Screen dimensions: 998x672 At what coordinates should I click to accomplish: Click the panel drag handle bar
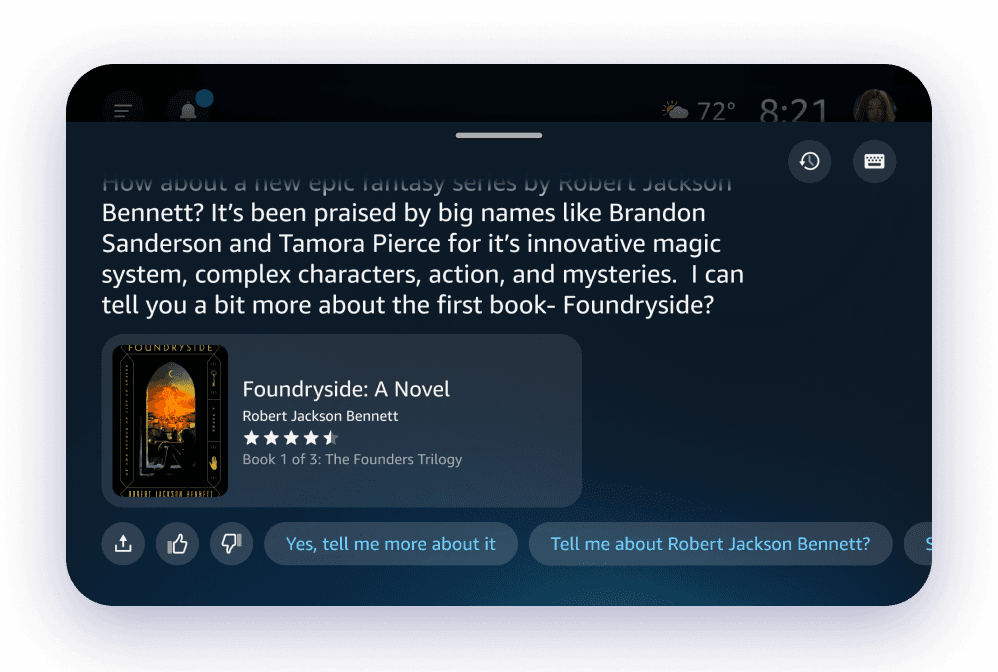coord(499,135)
